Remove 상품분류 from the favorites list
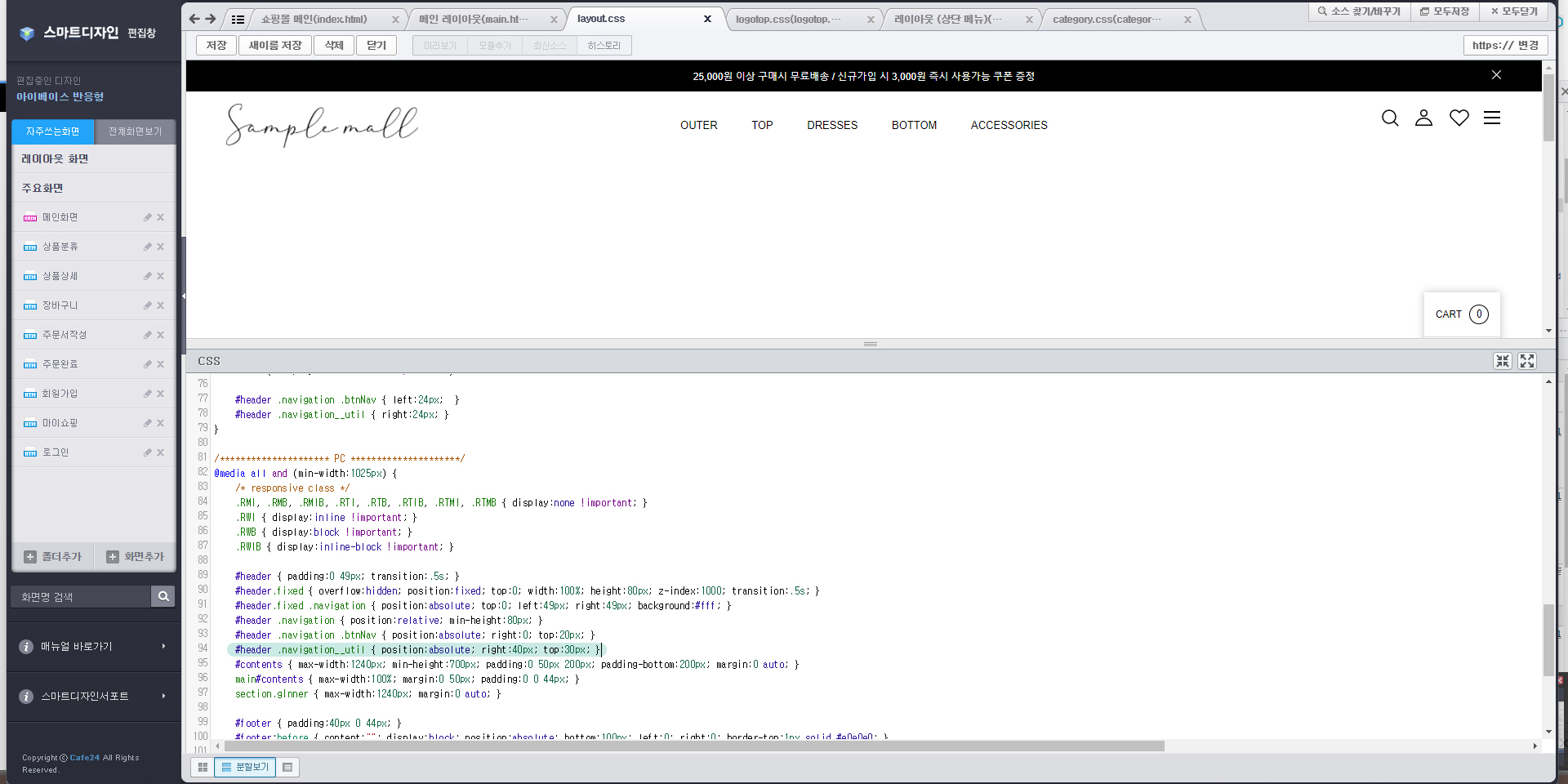 tap(161, 247)
